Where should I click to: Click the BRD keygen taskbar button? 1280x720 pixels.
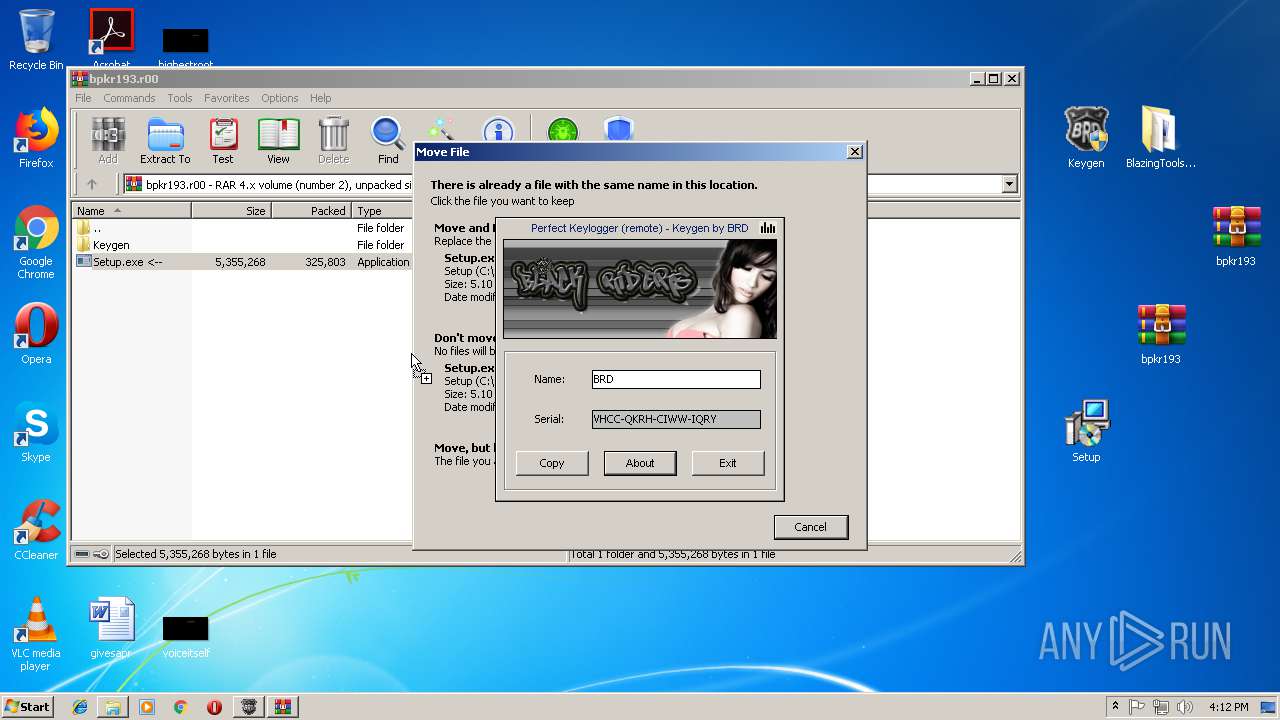pyautogui.click(x=248, y=707)
